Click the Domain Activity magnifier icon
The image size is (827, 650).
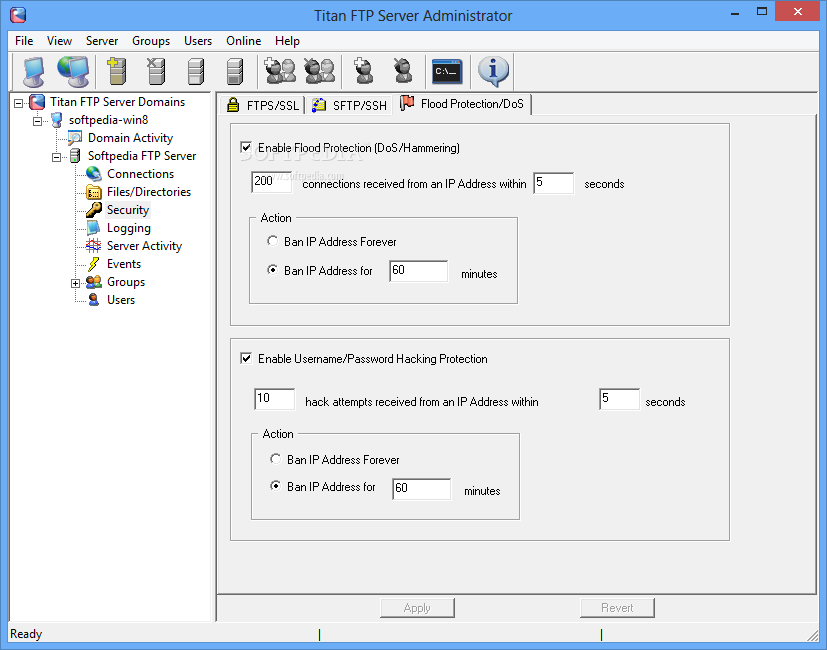tap(75, 138)
